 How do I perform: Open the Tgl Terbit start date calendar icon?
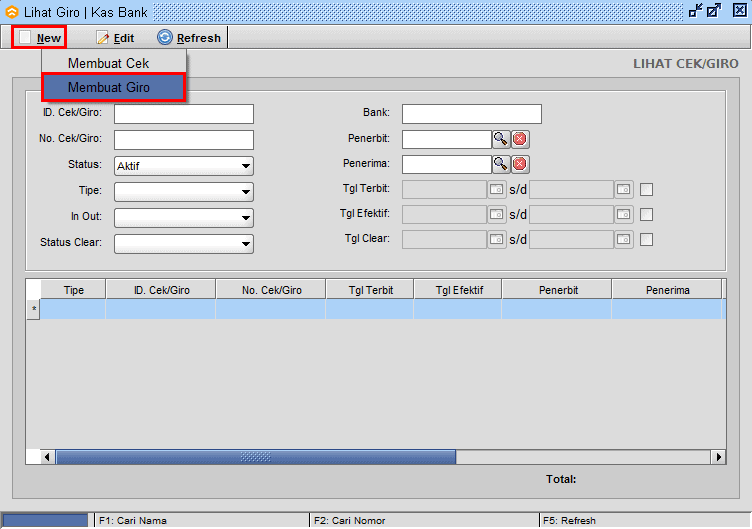click(x=497, y=189)
